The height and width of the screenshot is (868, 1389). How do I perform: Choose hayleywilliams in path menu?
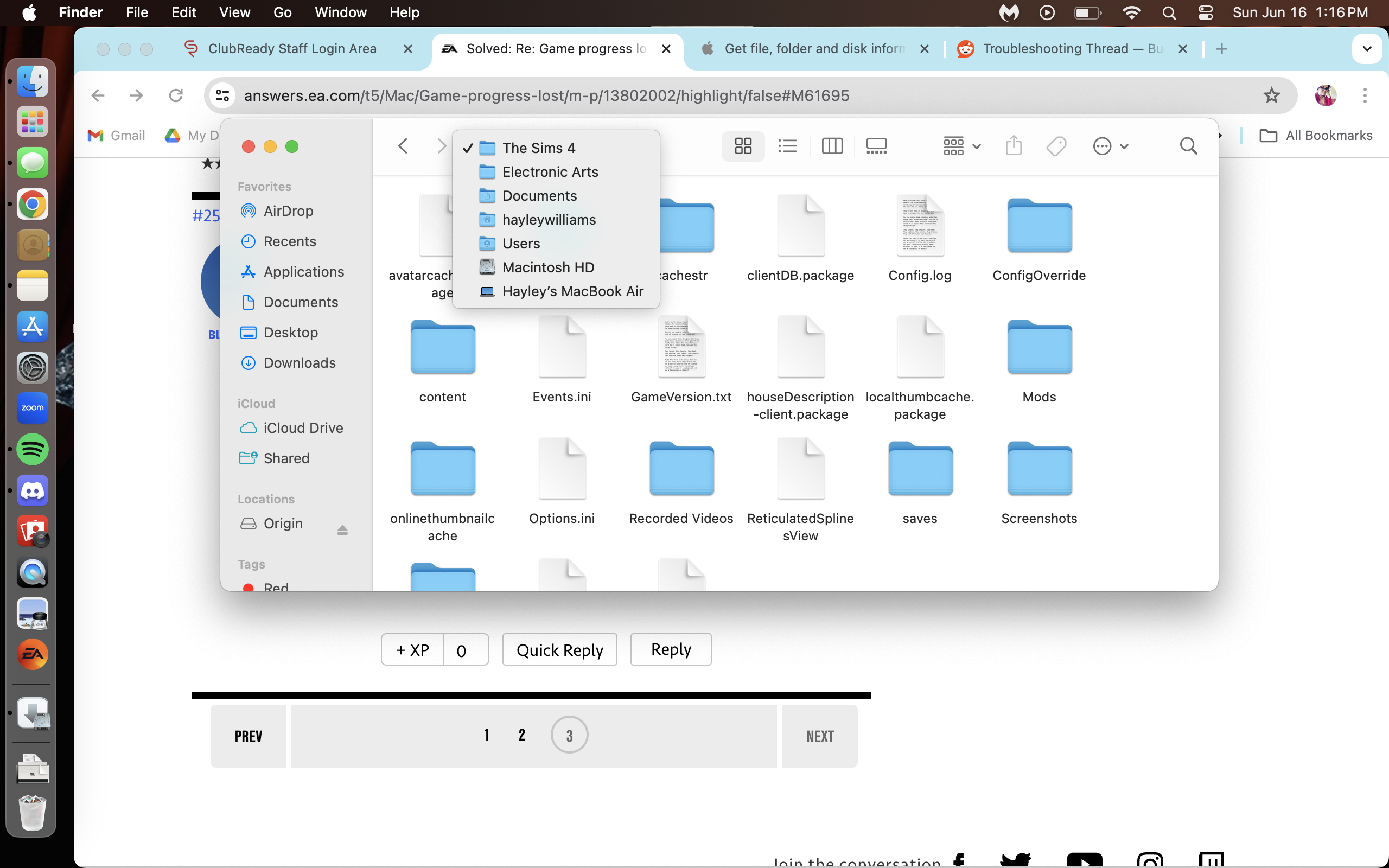point(556,219)
